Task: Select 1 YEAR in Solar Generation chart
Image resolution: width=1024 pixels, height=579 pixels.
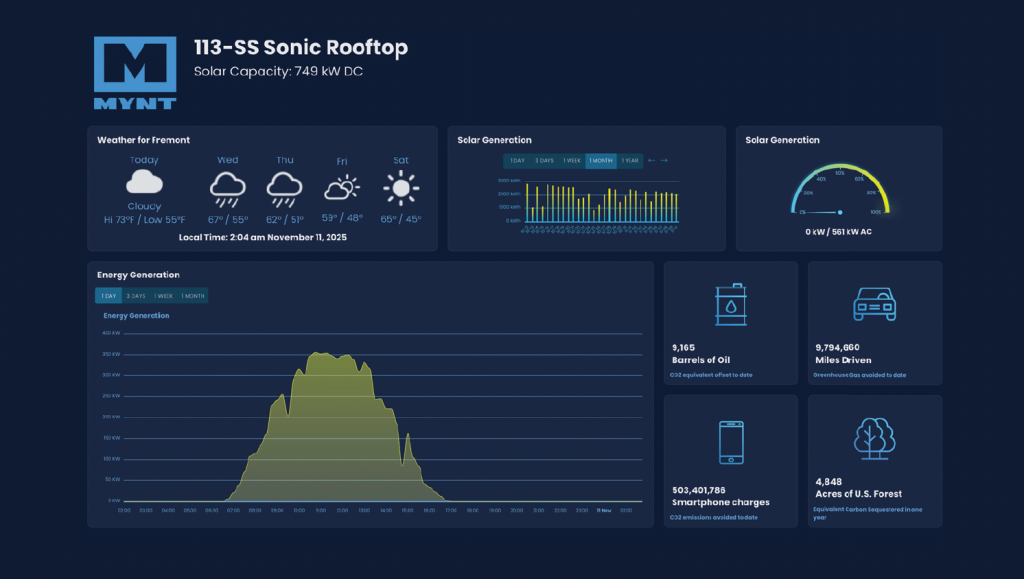Action: tap(630, 161)
